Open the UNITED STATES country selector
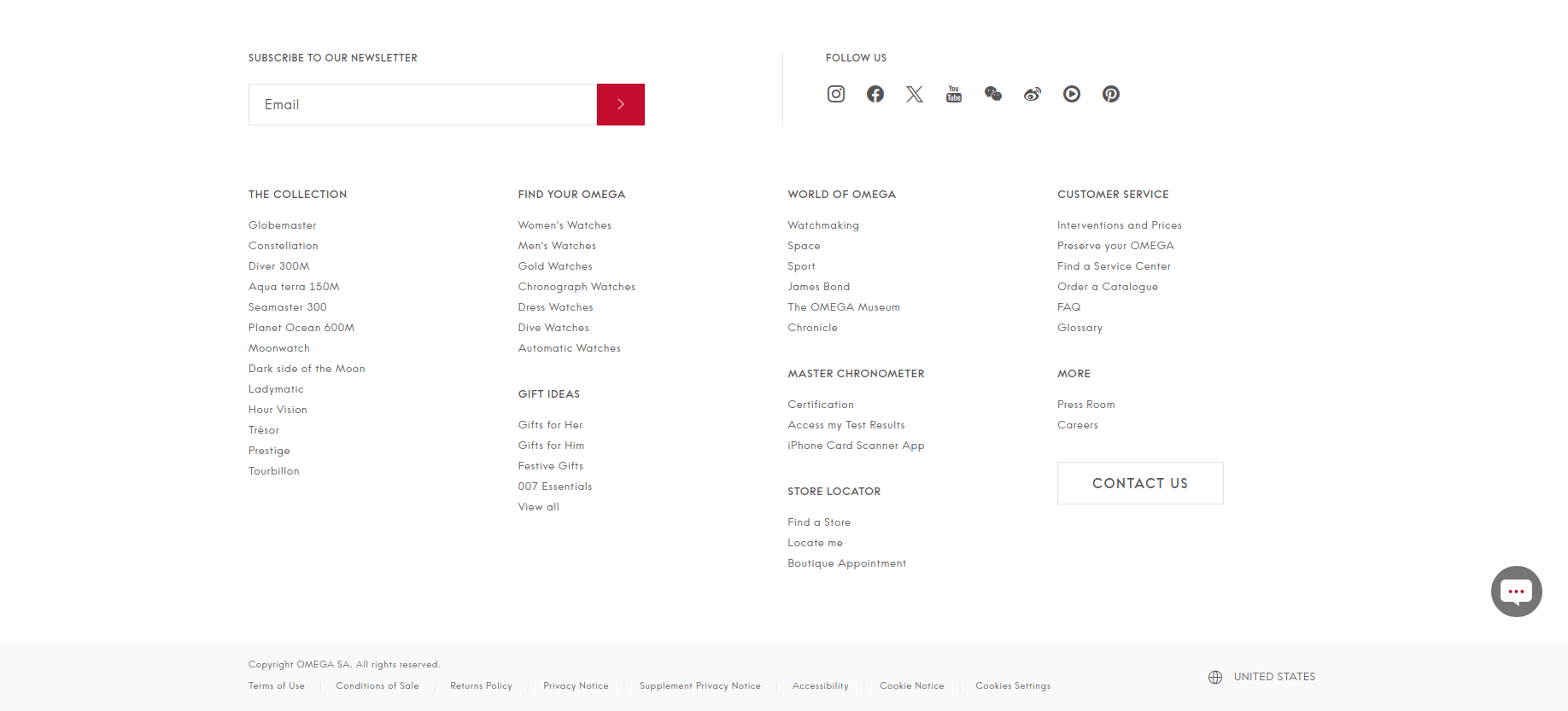Image resolution: width=1568 pixels, height=711 pixels. click(1262, 677)
